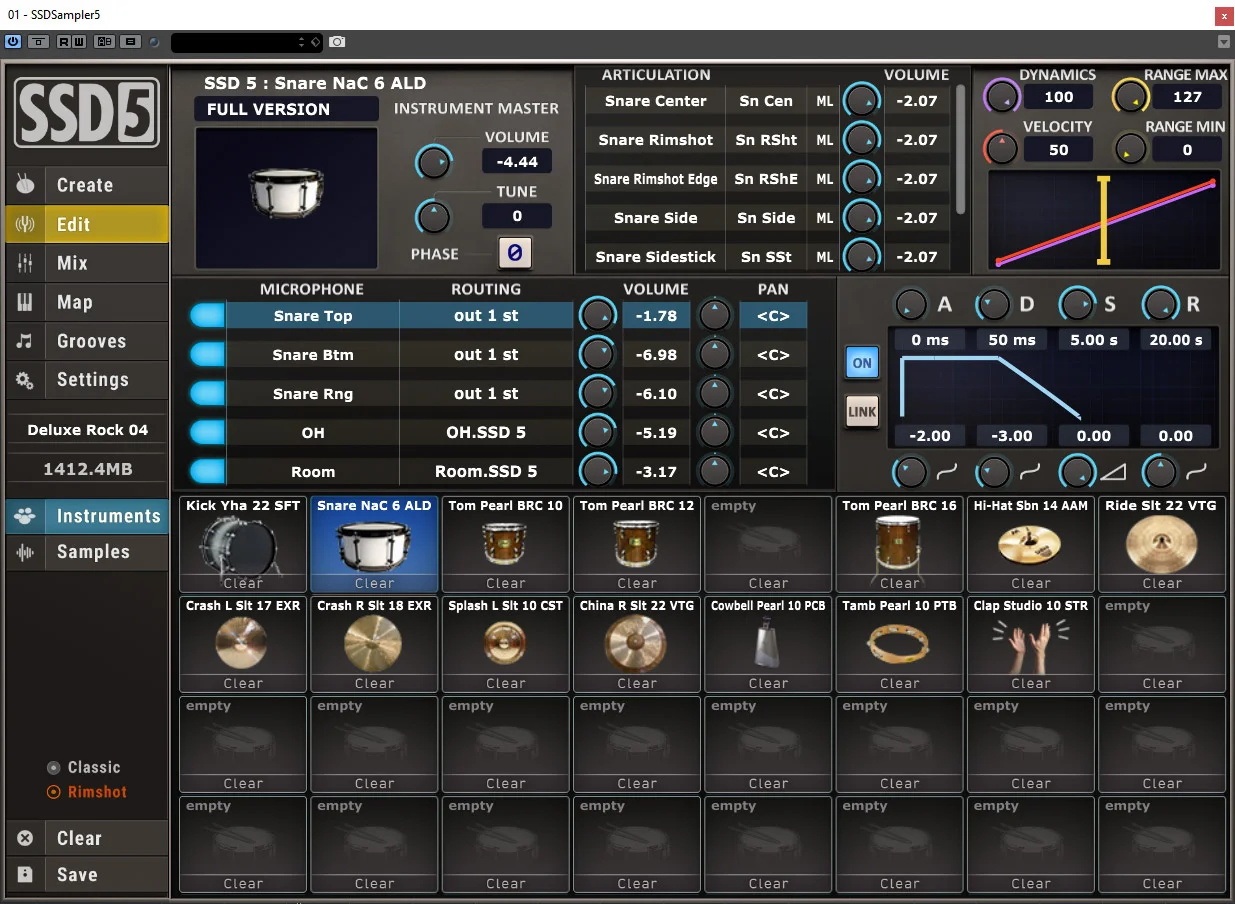Select the Classic radio option
The image size is (1235, 904).
point(84,767)
